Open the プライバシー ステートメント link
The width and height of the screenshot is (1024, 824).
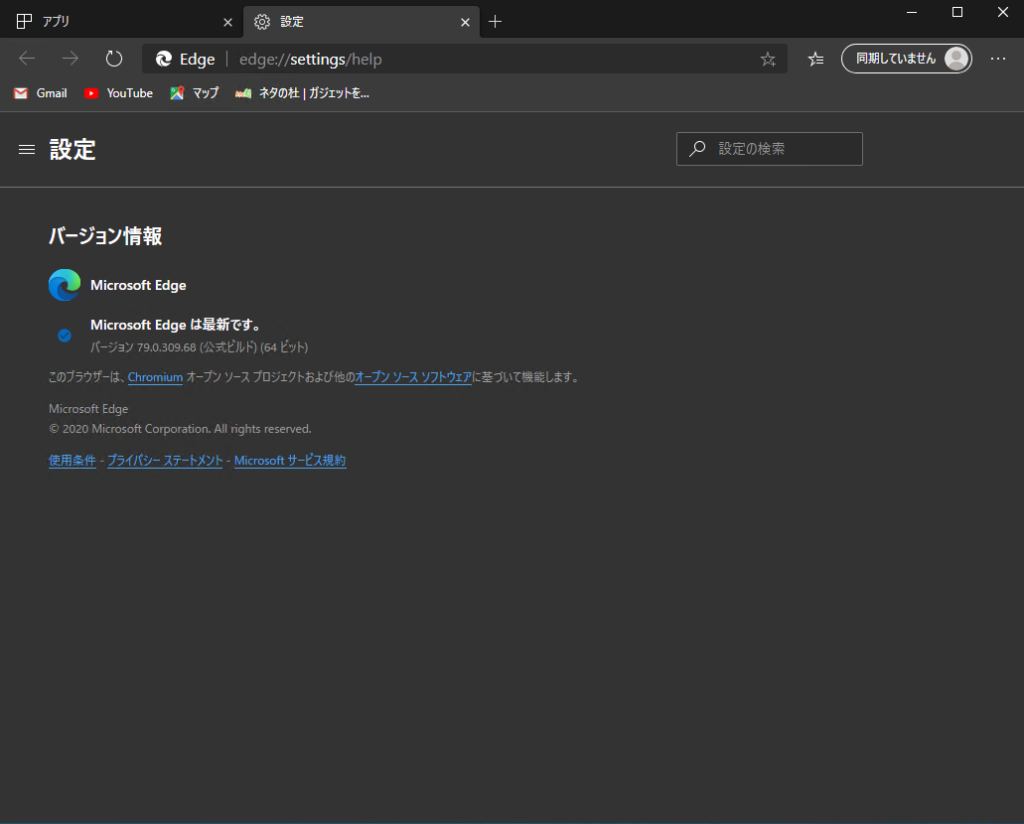coord(165,460)
